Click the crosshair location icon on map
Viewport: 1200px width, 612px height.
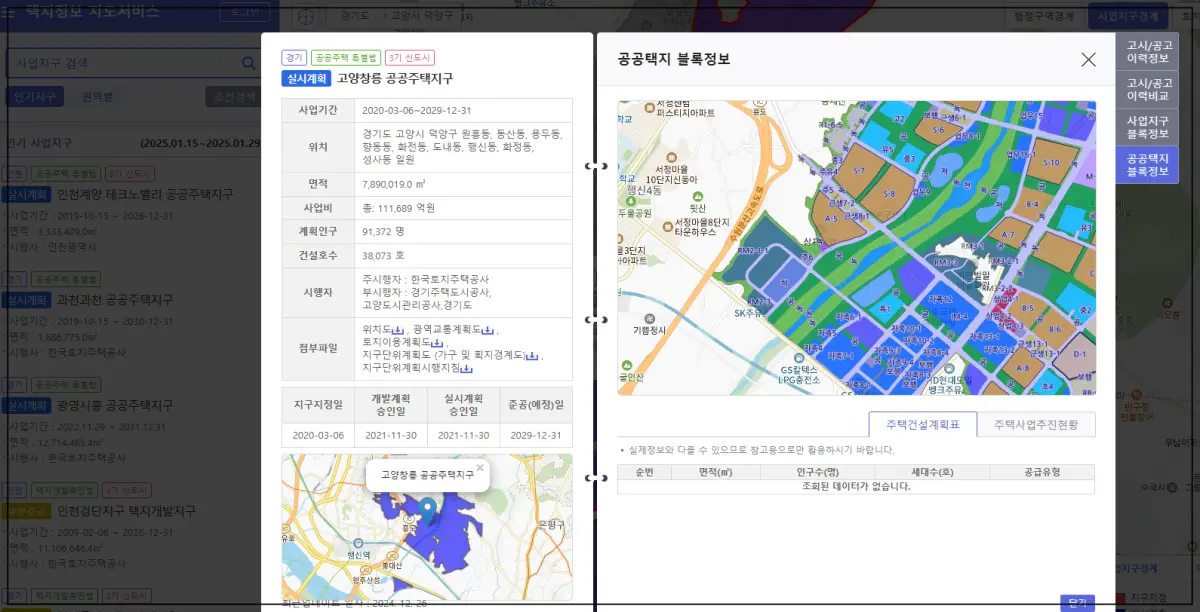(x=306, y=17)
